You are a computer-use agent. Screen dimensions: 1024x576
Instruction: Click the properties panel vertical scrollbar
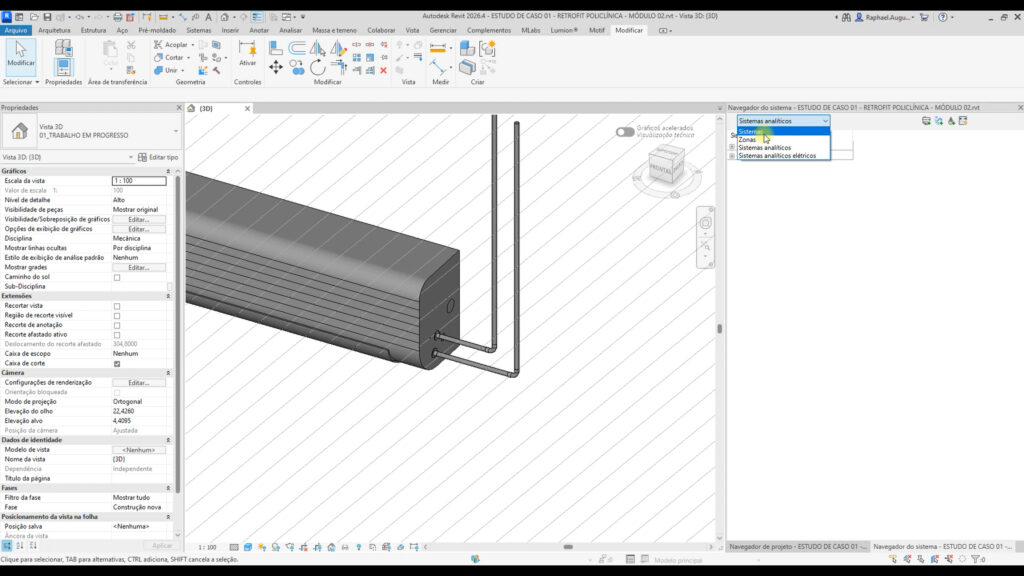tap(178, 333)
